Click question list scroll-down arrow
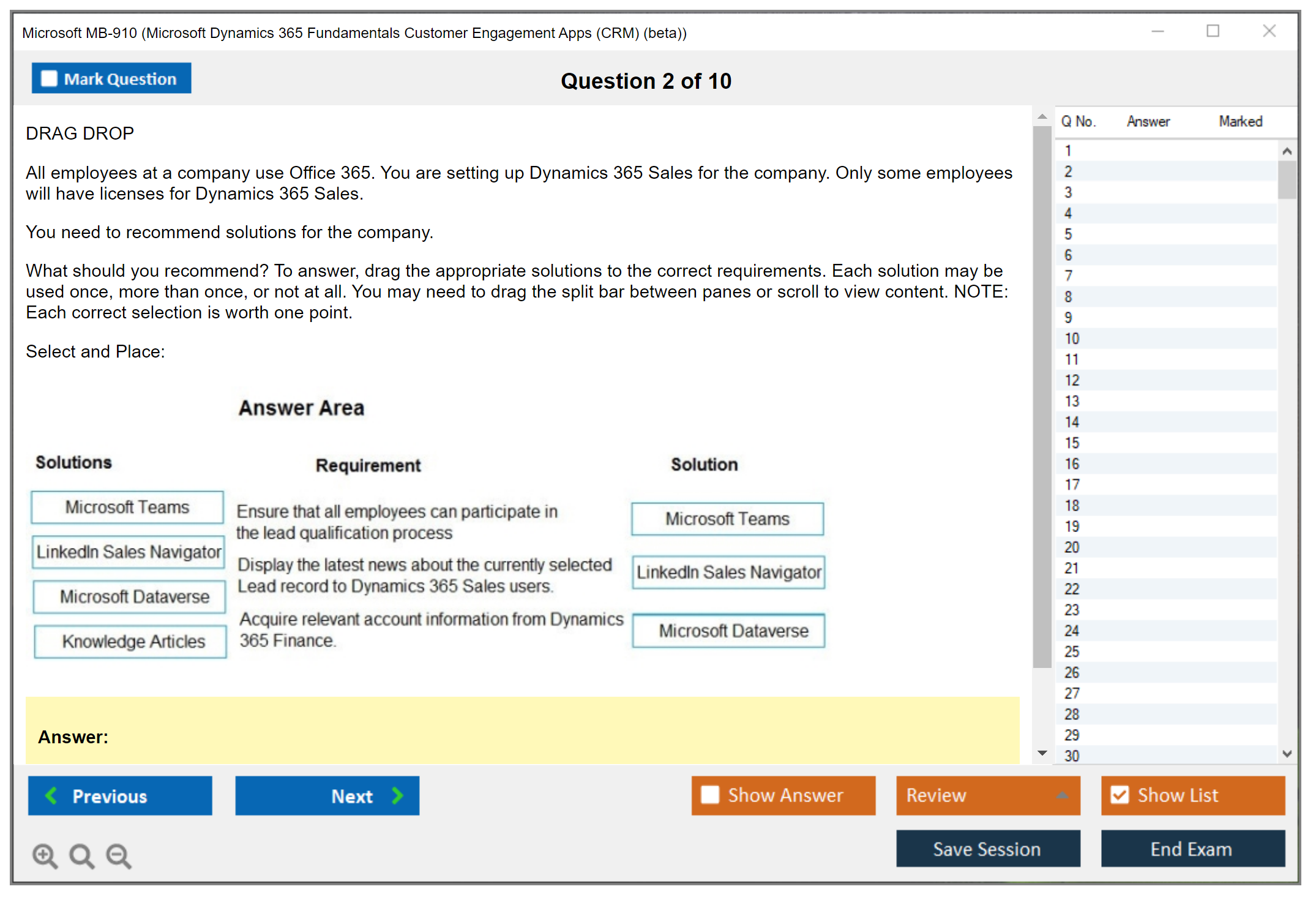This screenshot has width=1316, height=900. 1287,754
